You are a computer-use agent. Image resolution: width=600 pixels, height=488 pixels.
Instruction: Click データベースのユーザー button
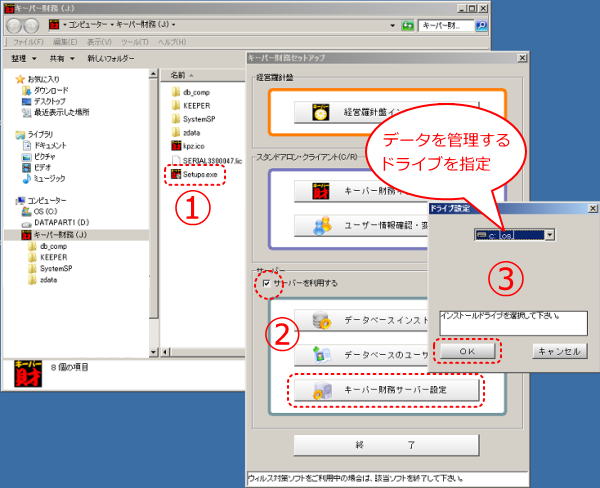tap(360, 355)
